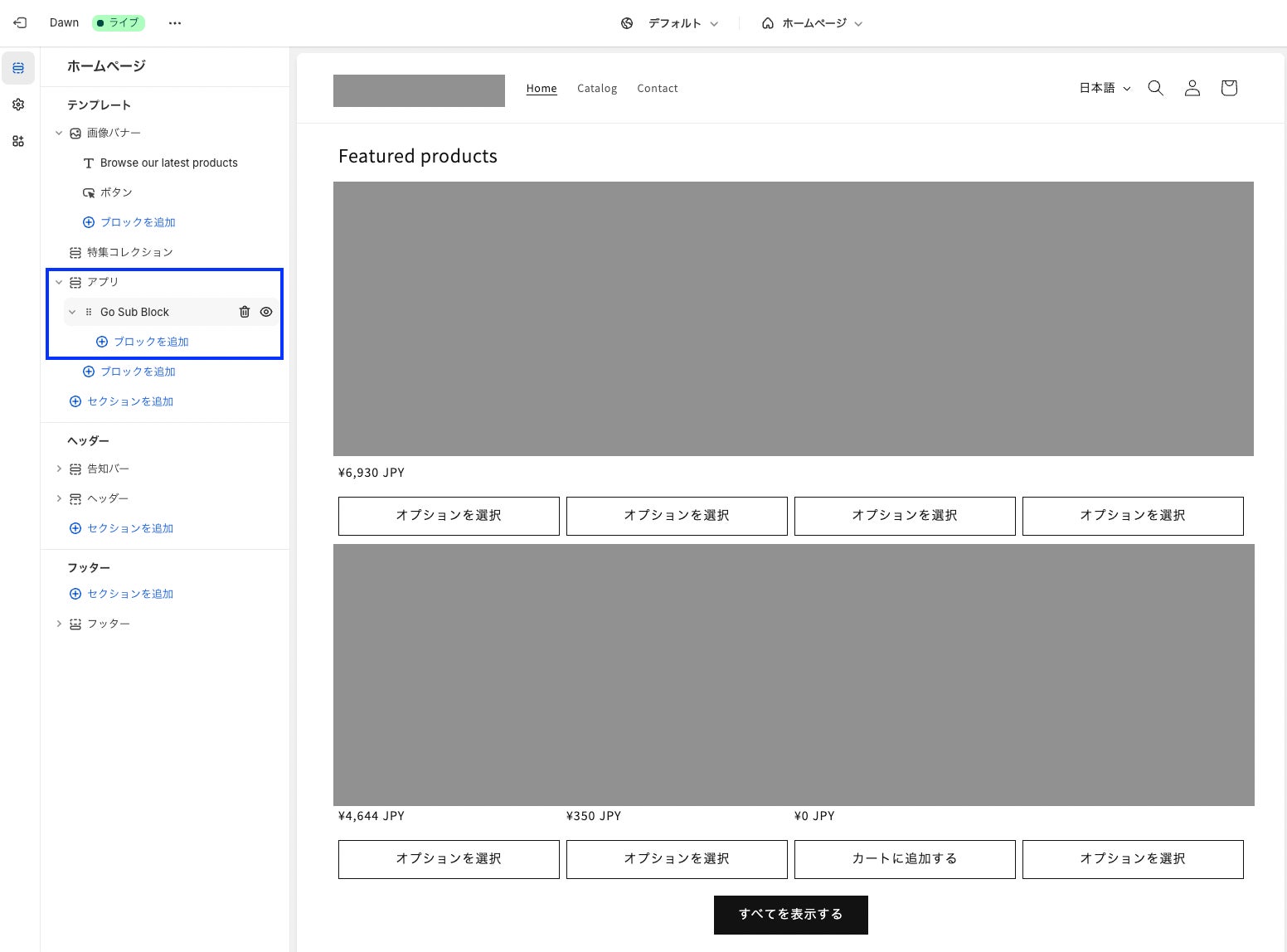Expand the フッター section chevron
Viewport: 1287px width, 952px height.
(59, 624)
